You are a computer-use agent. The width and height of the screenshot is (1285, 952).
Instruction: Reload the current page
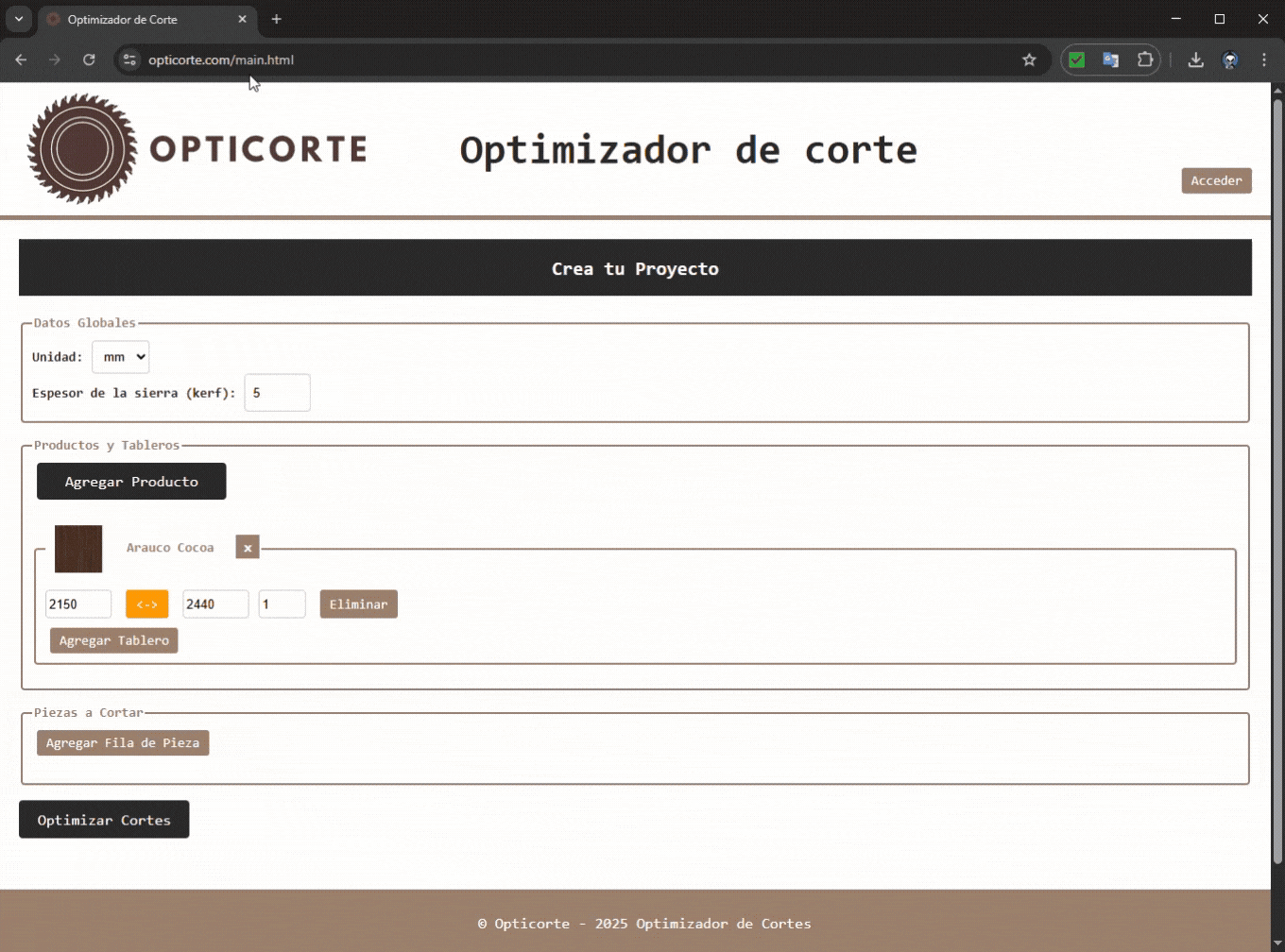pos(89,59)
